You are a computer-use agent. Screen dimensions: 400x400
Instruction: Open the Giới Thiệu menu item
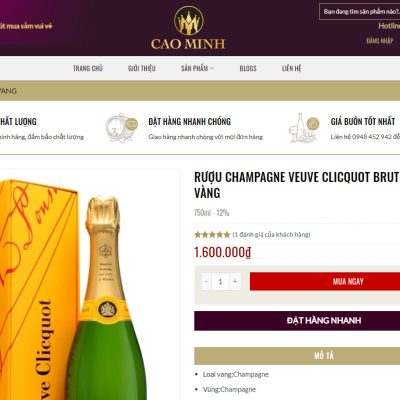(142, 68)
